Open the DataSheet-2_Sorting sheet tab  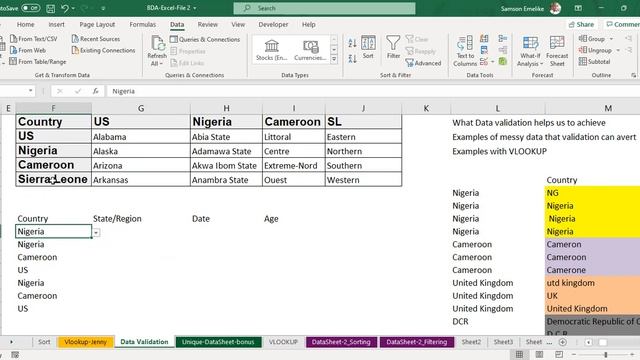(x=341, y=342)
